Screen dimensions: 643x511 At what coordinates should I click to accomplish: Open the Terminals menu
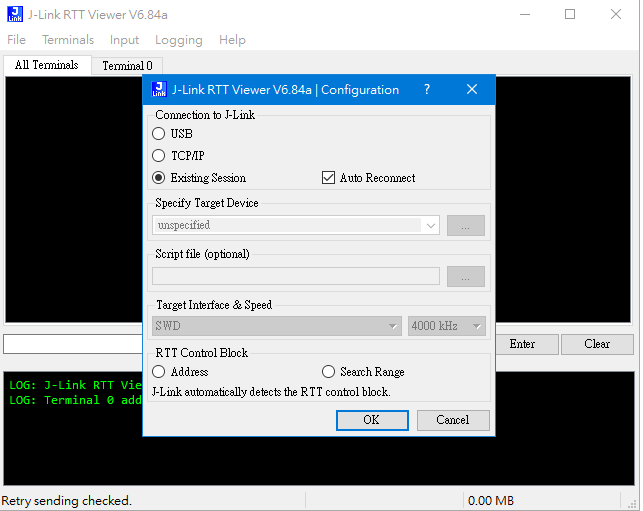pos(68,40)
